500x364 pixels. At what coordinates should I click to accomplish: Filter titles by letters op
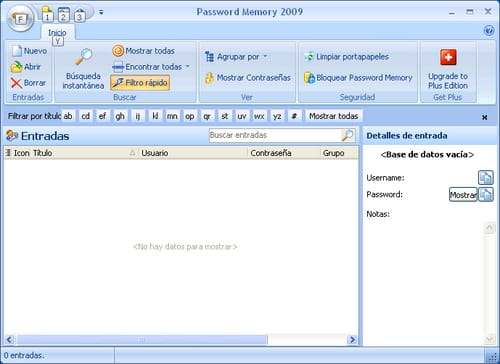click(x=190, y=116)
